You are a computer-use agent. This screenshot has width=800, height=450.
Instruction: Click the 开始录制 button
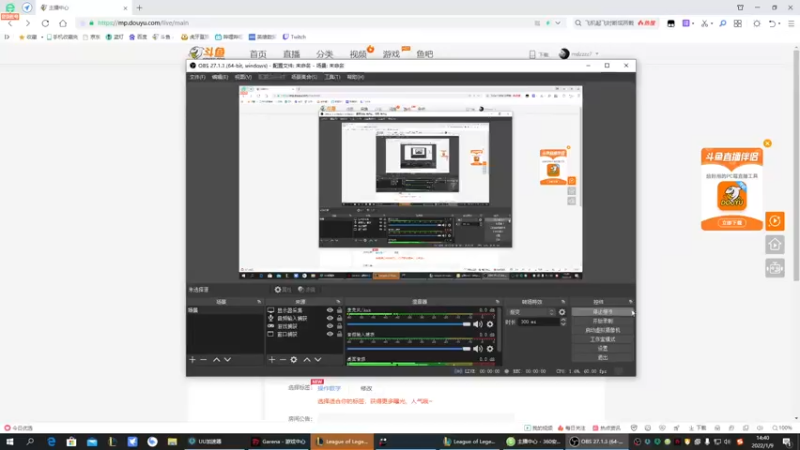603,321
